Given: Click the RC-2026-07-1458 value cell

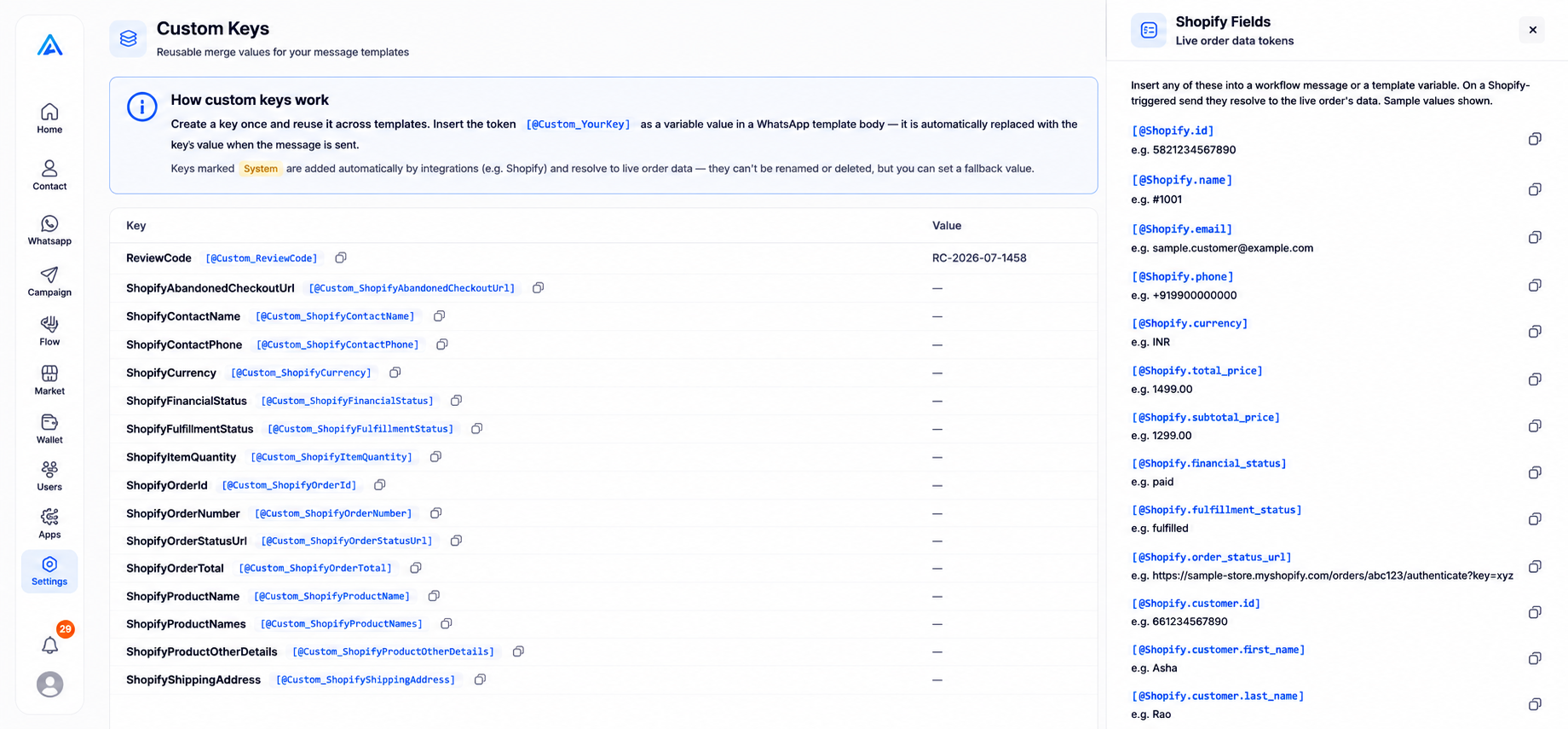Looking at the screenshot, I should point(979,258).
